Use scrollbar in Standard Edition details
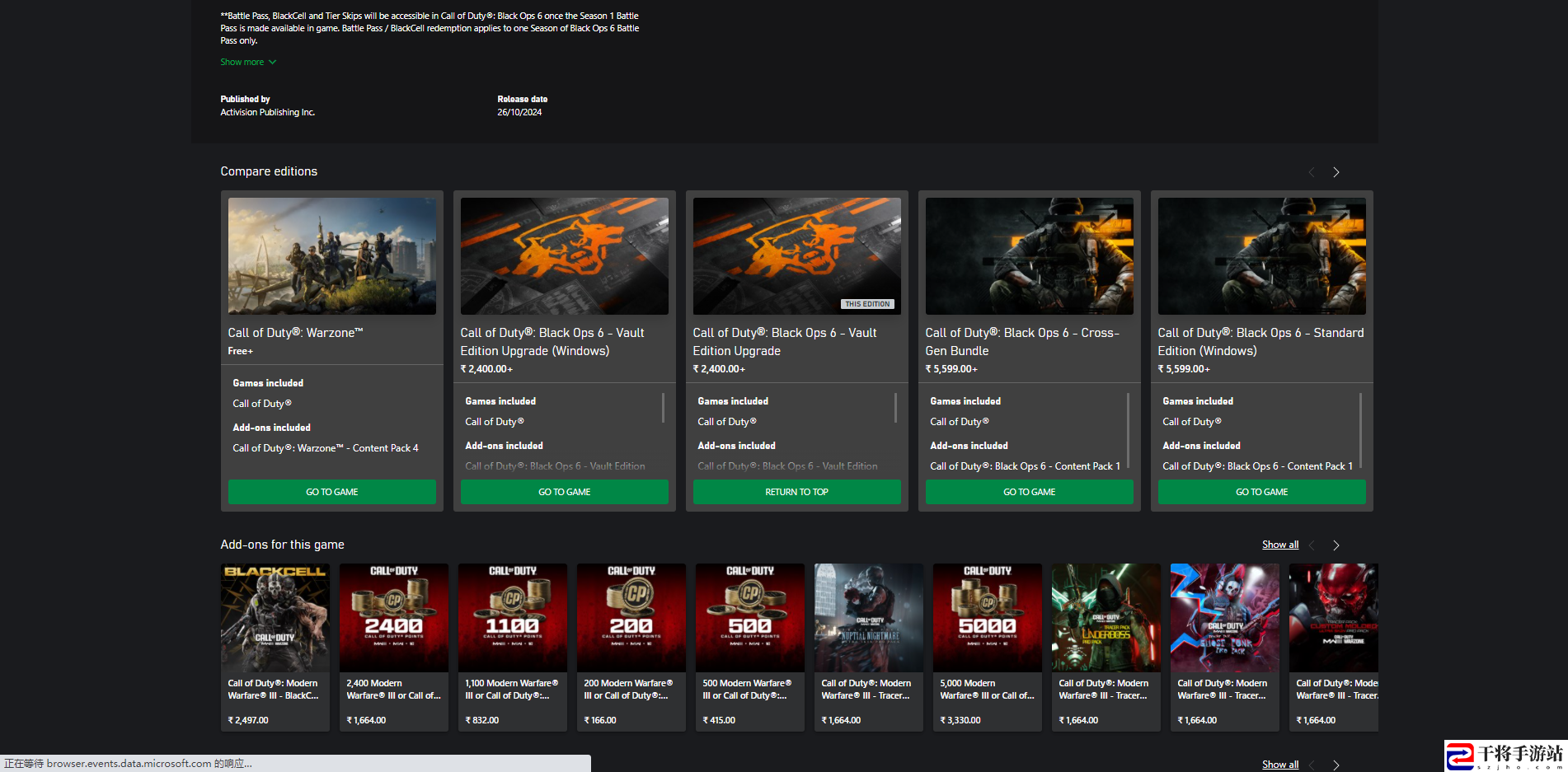 click(1360, 430)
